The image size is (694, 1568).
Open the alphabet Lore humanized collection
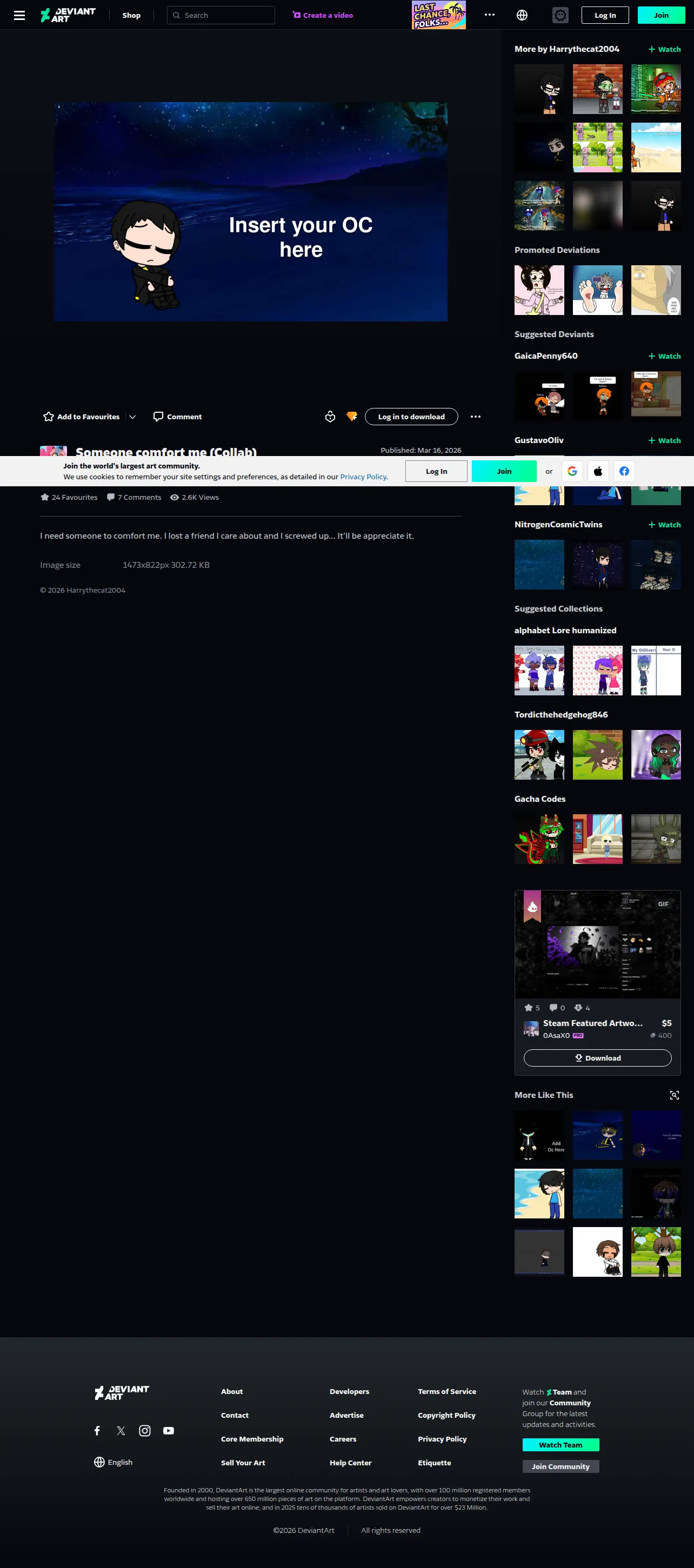(x=565, y=631)
